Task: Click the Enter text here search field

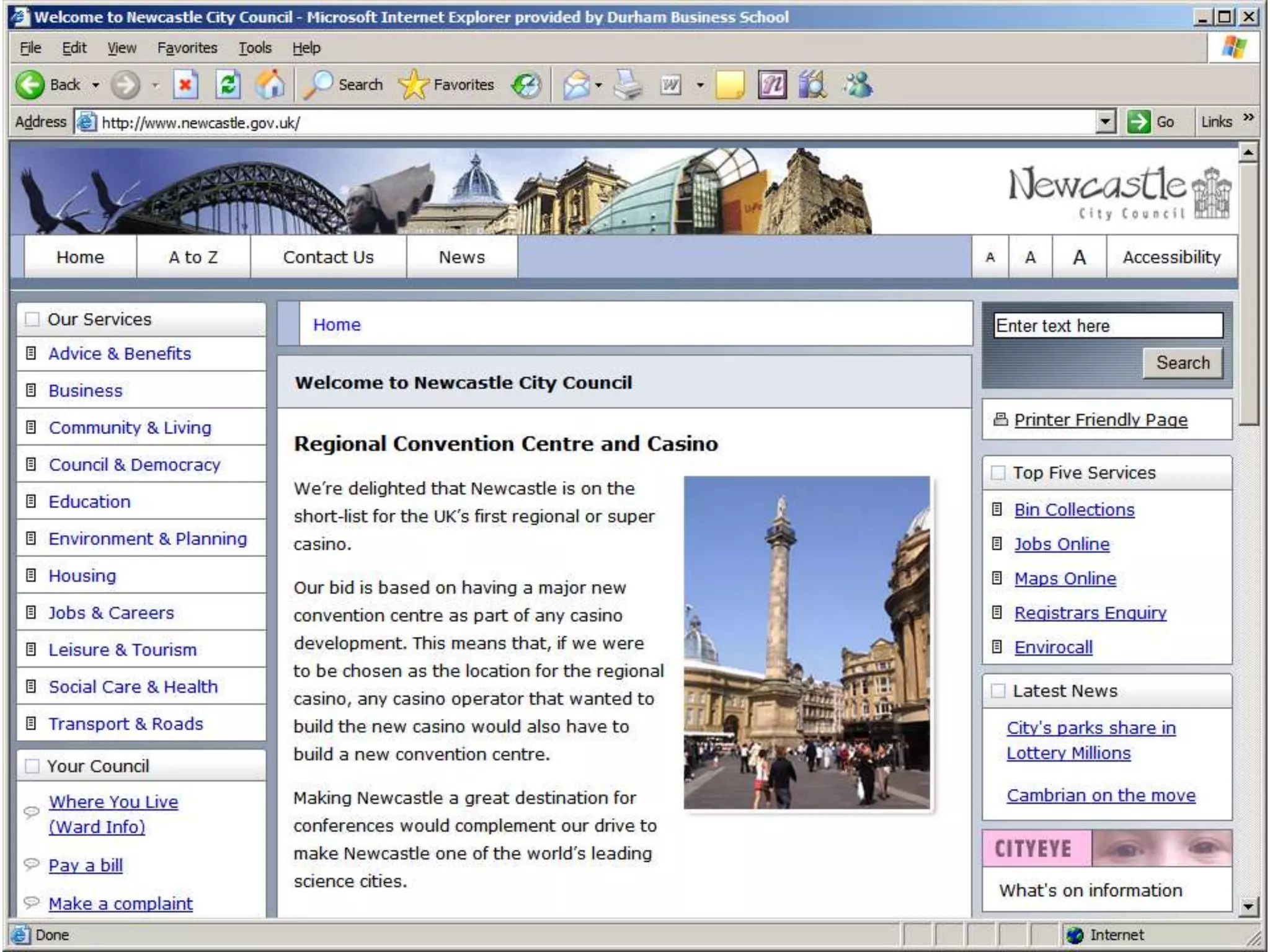Action: pyautogui.click(x=1108, y=325)
